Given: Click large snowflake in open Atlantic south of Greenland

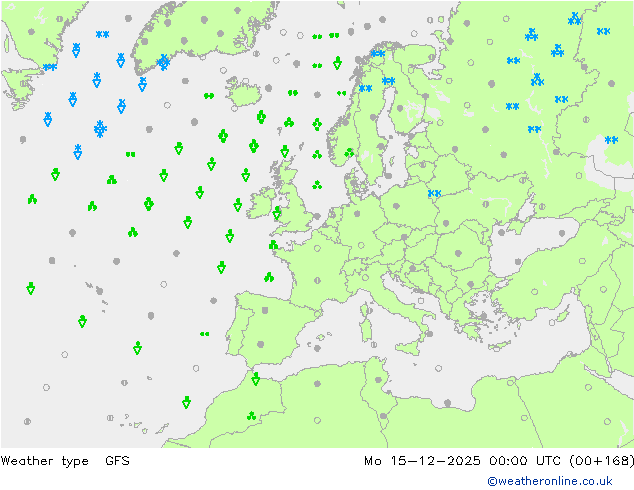Looking at the screenshot, I should click(100, 129).
